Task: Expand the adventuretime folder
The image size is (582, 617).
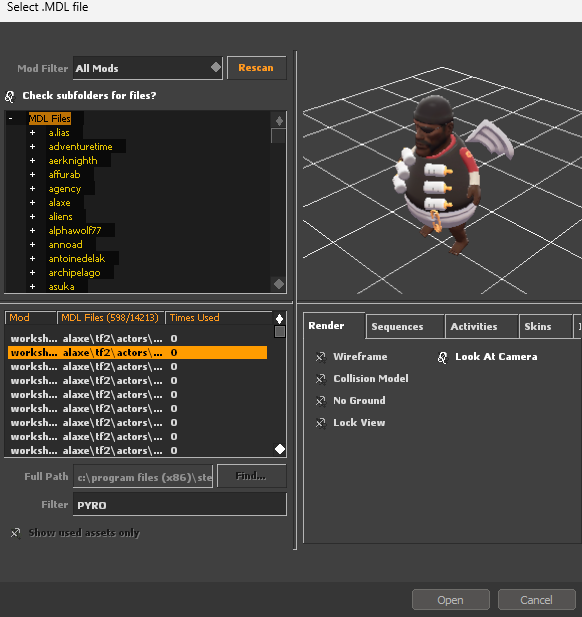Action: [32, 147]
